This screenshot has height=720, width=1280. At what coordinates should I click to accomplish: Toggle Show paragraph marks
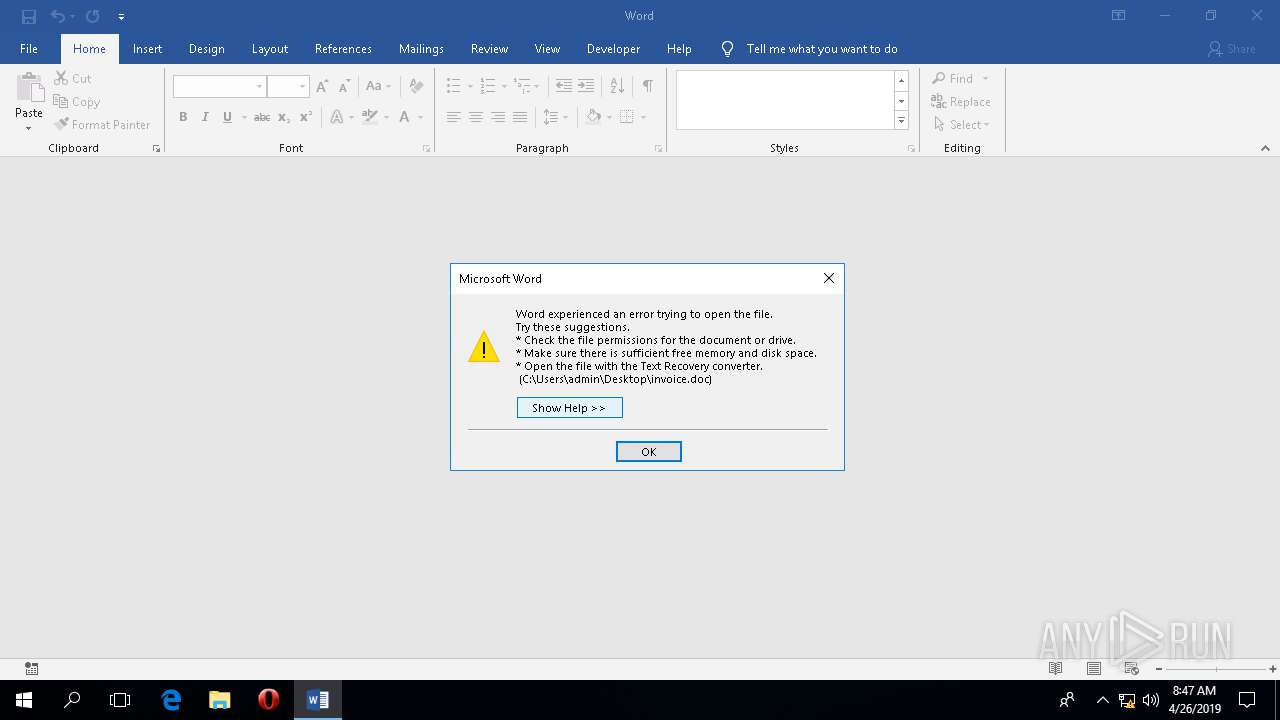[648, 86]
